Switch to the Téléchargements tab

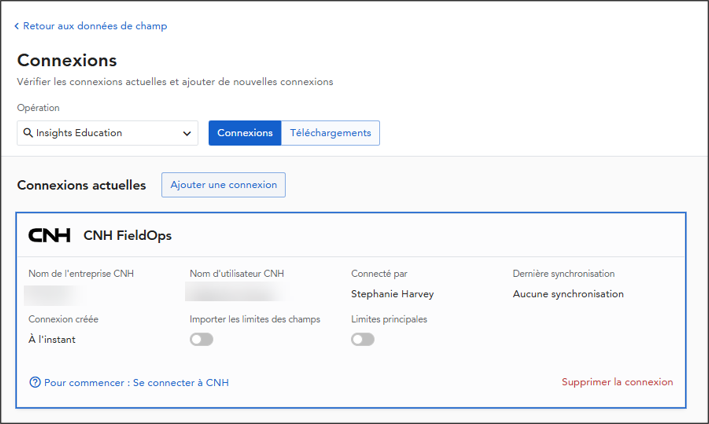click(x=330, y=133)
